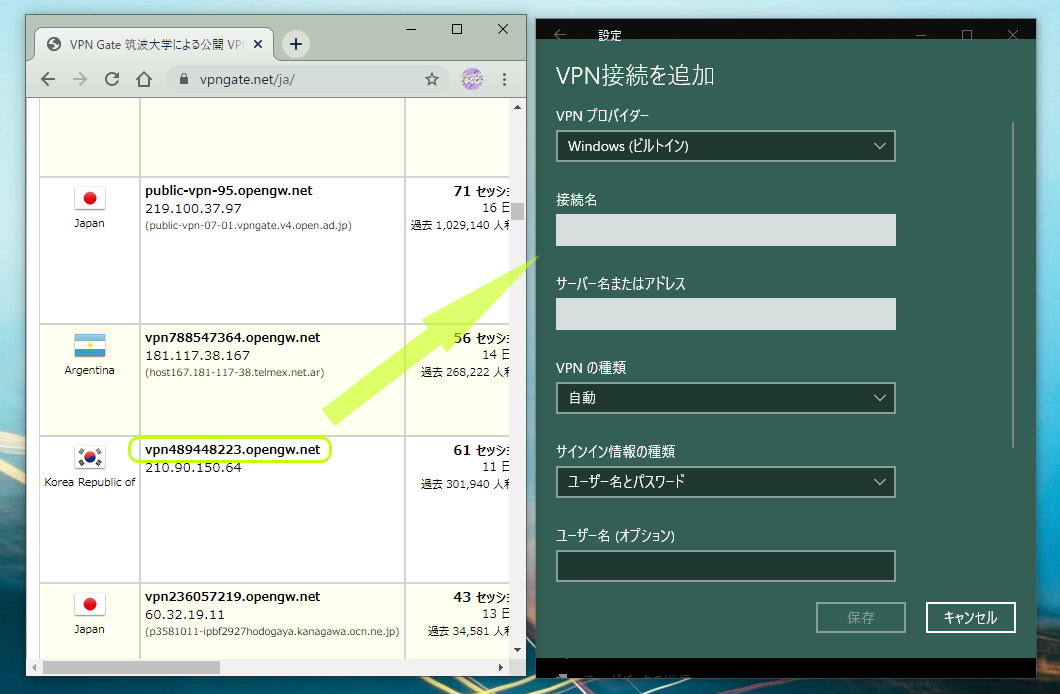Click the horizontal scroll left arrow
The width and height of the screenshot is (1060, 694).
click(x=34, y=668)
